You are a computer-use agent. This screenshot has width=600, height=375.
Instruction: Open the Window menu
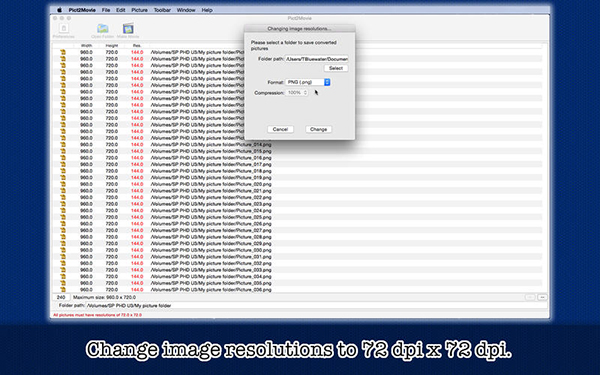[186, 10]
